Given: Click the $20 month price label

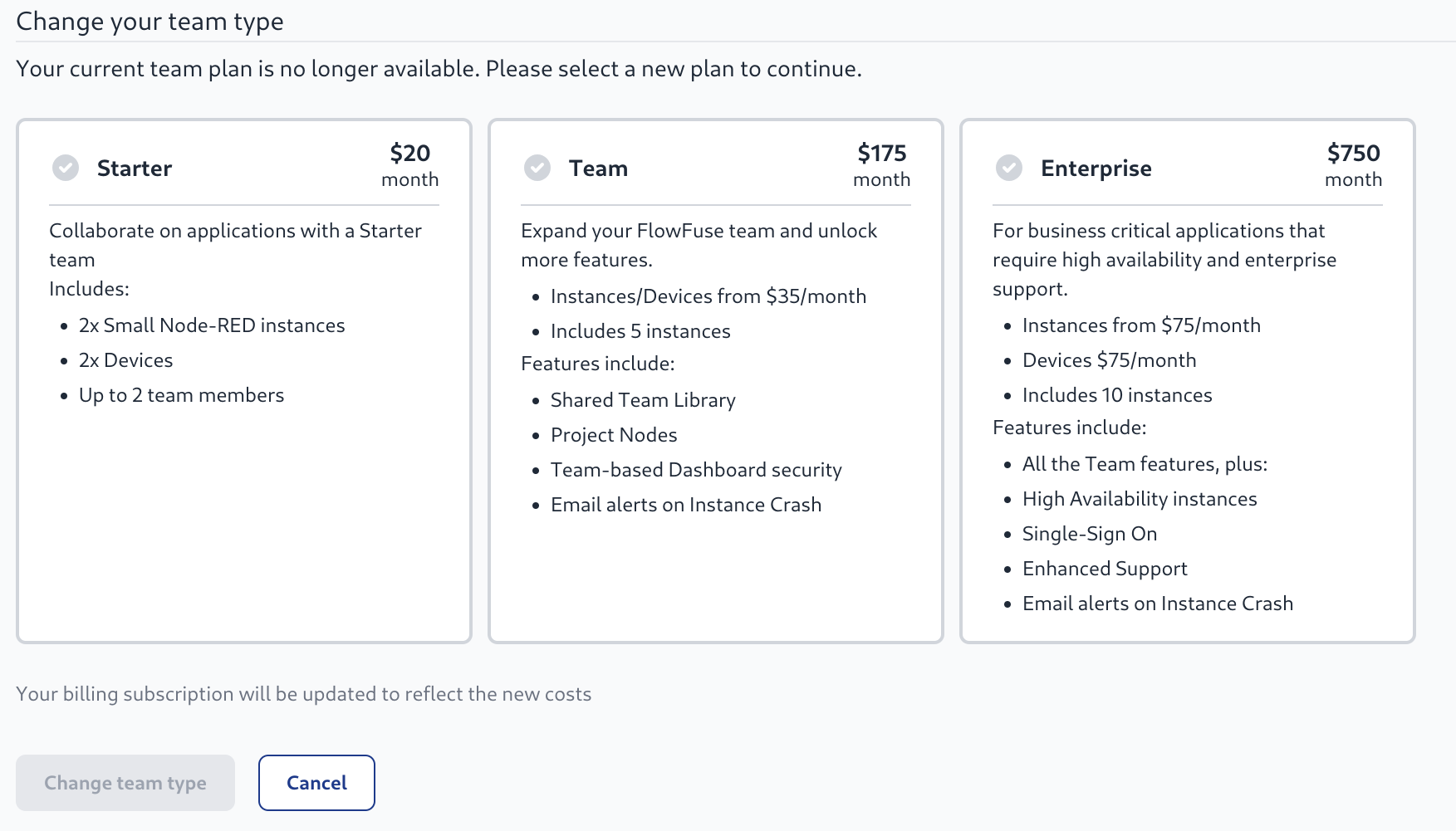Looking at the screenshot, I should click(x=410, y=165).
